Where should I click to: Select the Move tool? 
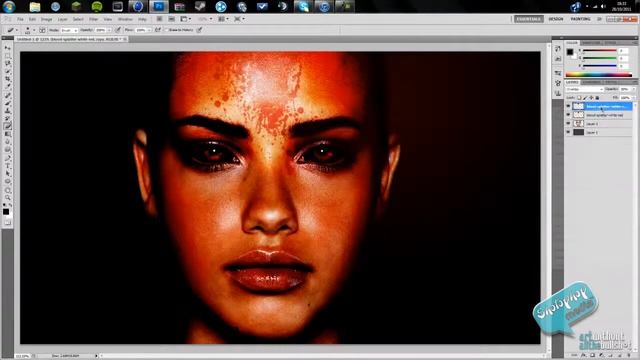click(x=8, y=48)
